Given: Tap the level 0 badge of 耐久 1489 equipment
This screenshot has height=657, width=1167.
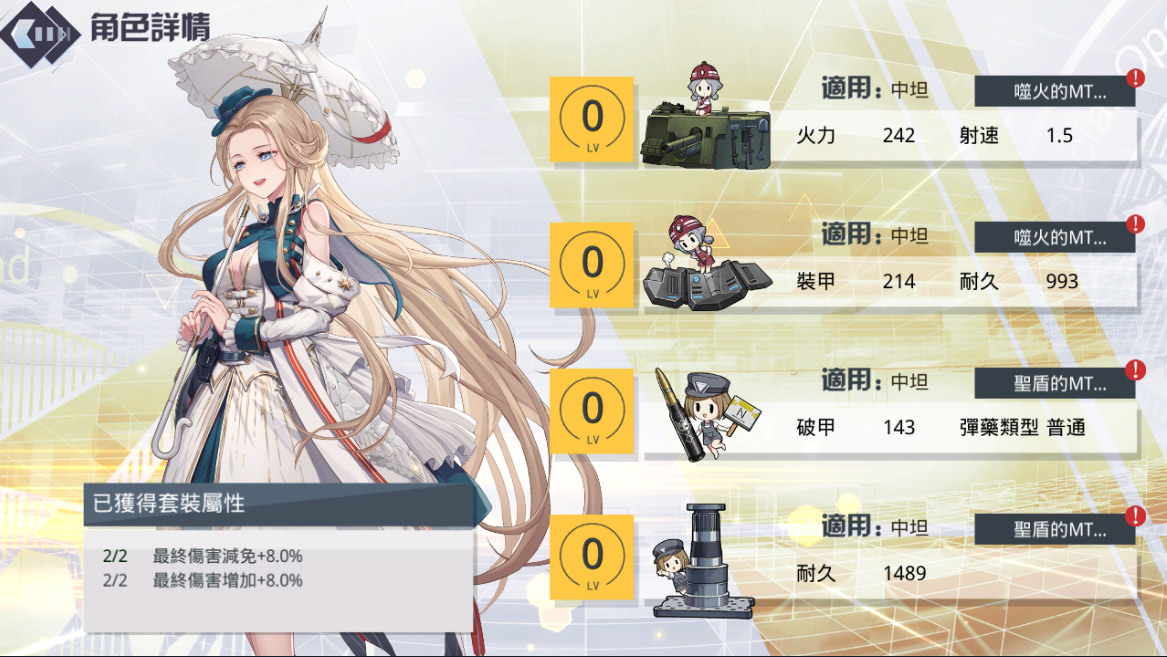Looking at the screenshot, I should (592, 557).
